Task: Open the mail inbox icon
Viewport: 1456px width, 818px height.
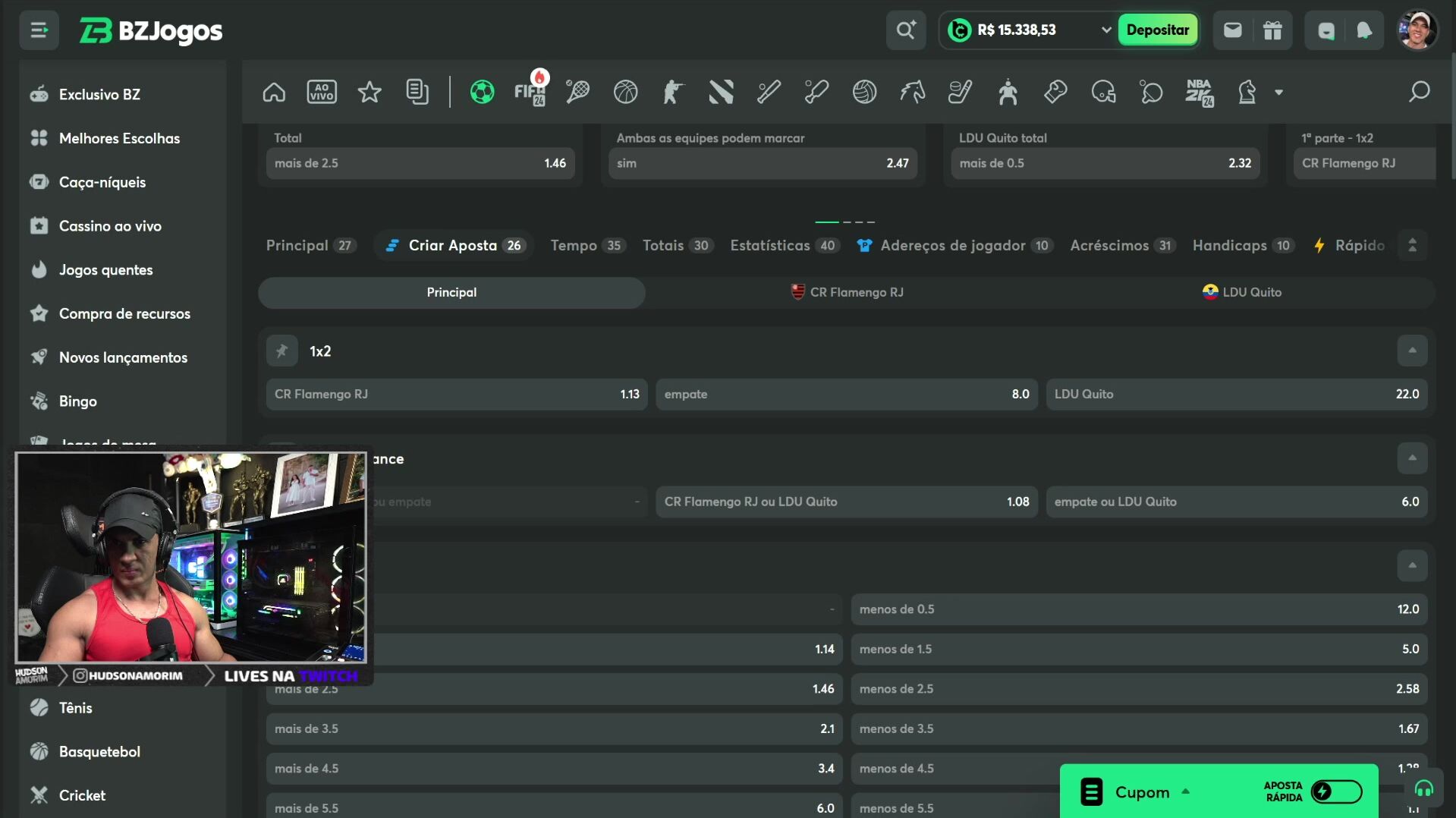Action: [x=1233, y=30]
